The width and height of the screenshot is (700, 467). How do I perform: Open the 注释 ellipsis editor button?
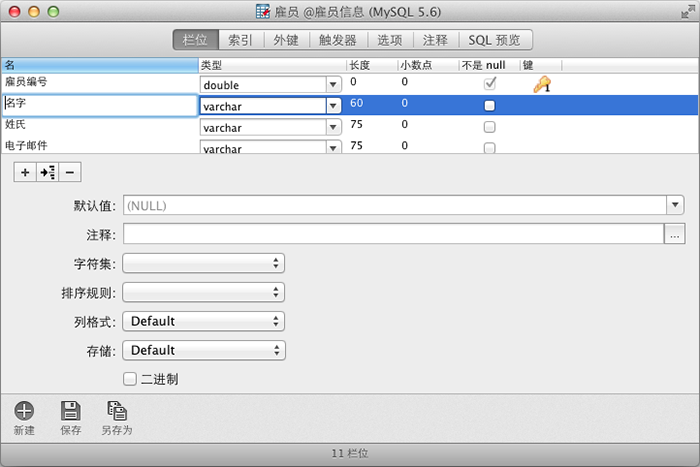tap(674, 234)
